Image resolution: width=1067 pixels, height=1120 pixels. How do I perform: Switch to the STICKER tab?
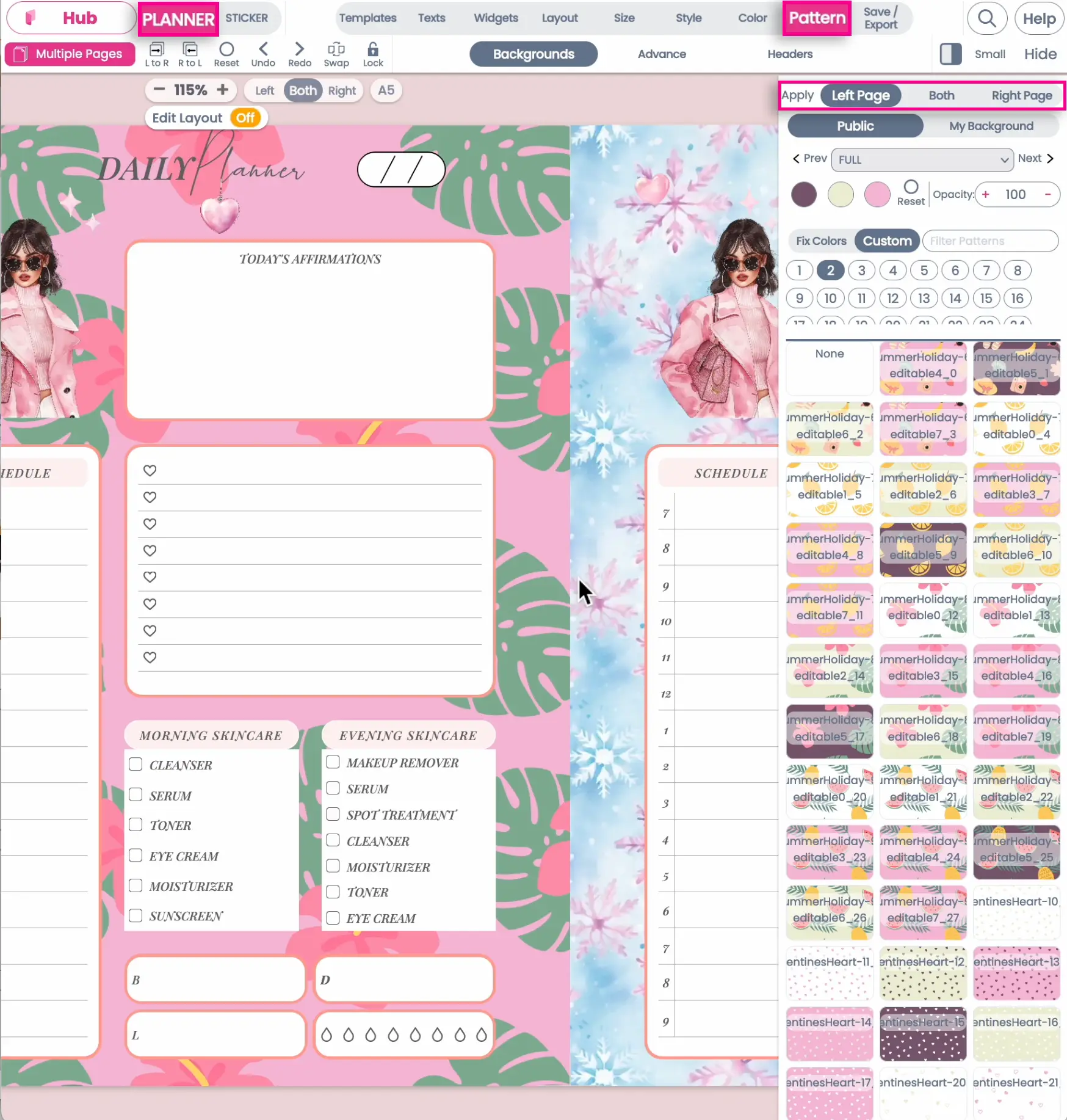(246, 18)
